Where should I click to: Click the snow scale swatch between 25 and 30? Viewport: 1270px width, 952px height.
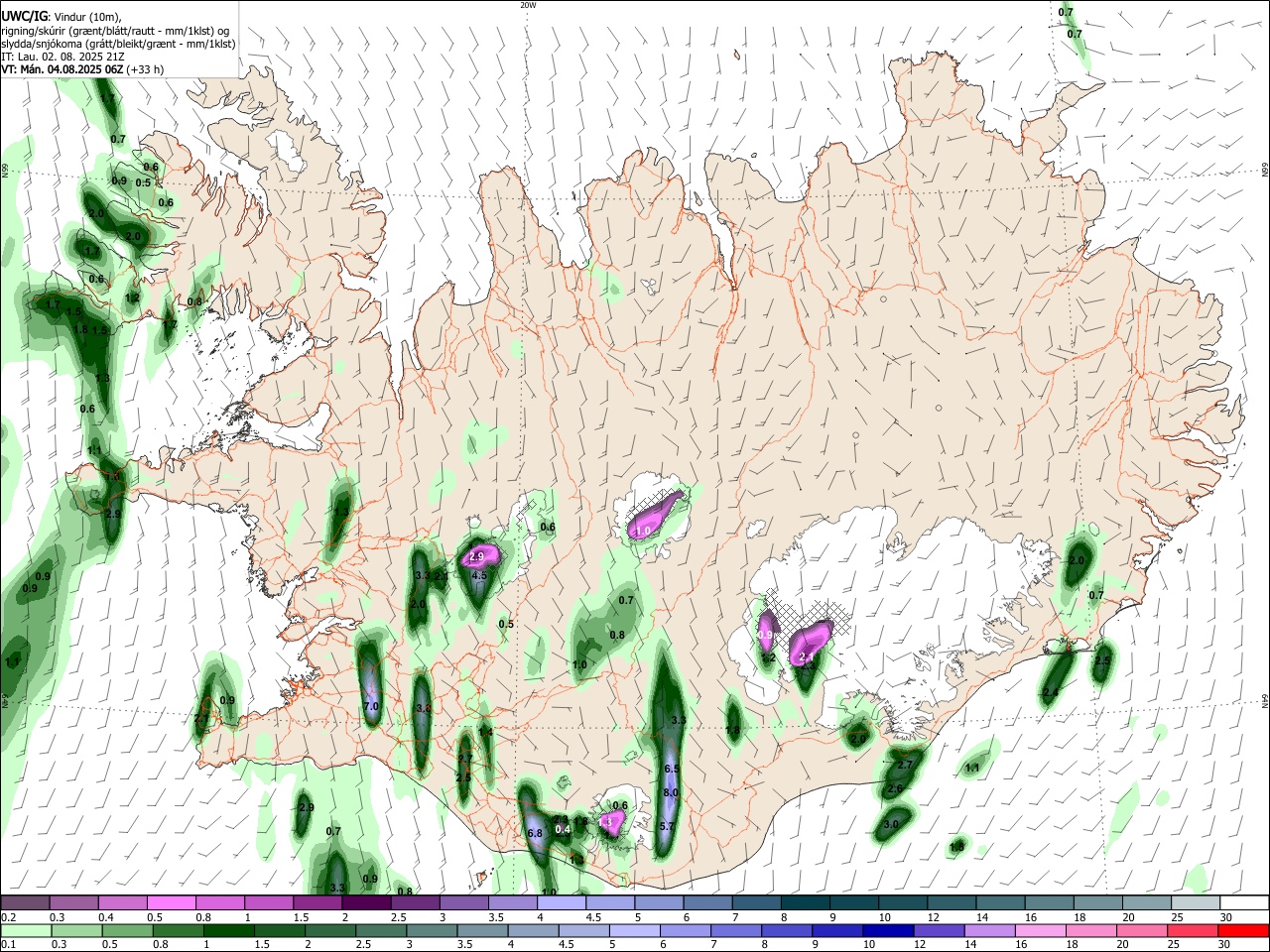pos(1195,902)
